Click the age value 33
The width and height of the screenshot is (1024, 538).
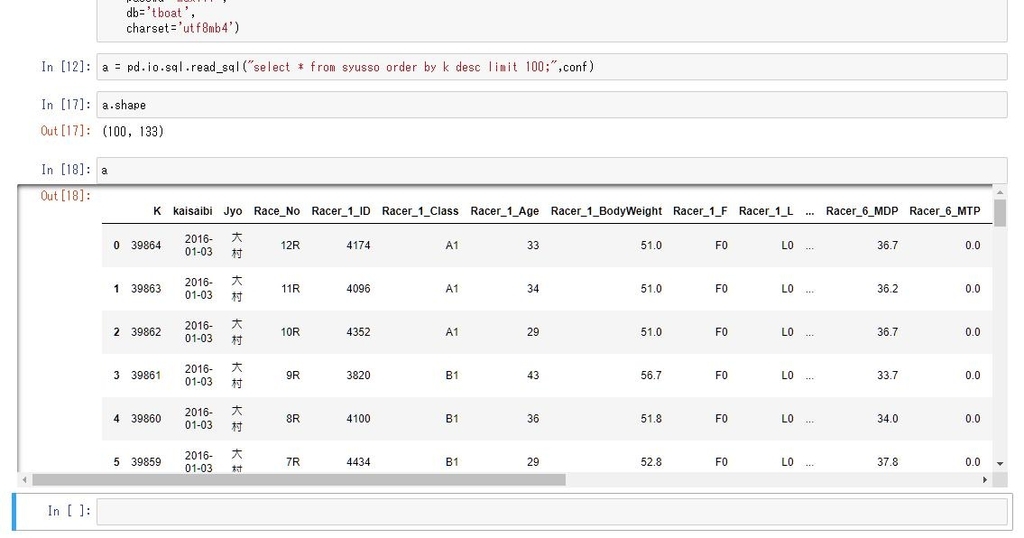pyautogui.click(x=533, y=245)
